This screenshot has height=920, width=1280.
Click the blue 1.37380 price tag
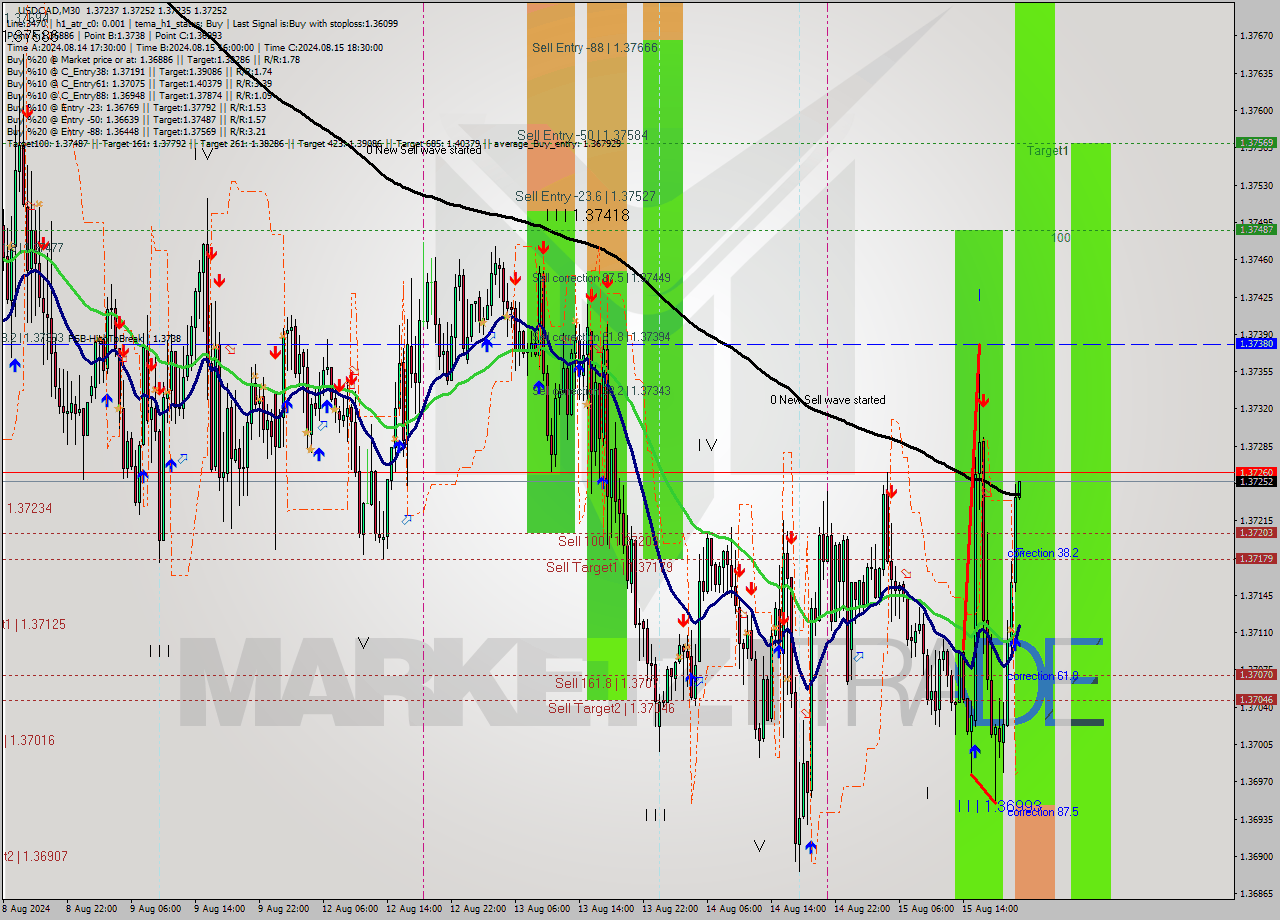coord(1256,344)
